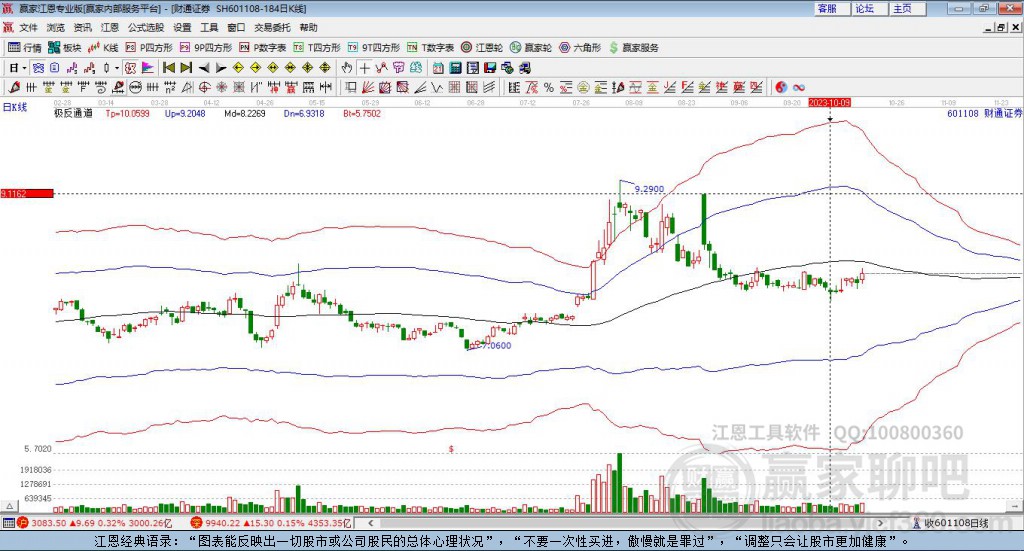Open 赢家服务 dollar-sign service

(633, 48)
